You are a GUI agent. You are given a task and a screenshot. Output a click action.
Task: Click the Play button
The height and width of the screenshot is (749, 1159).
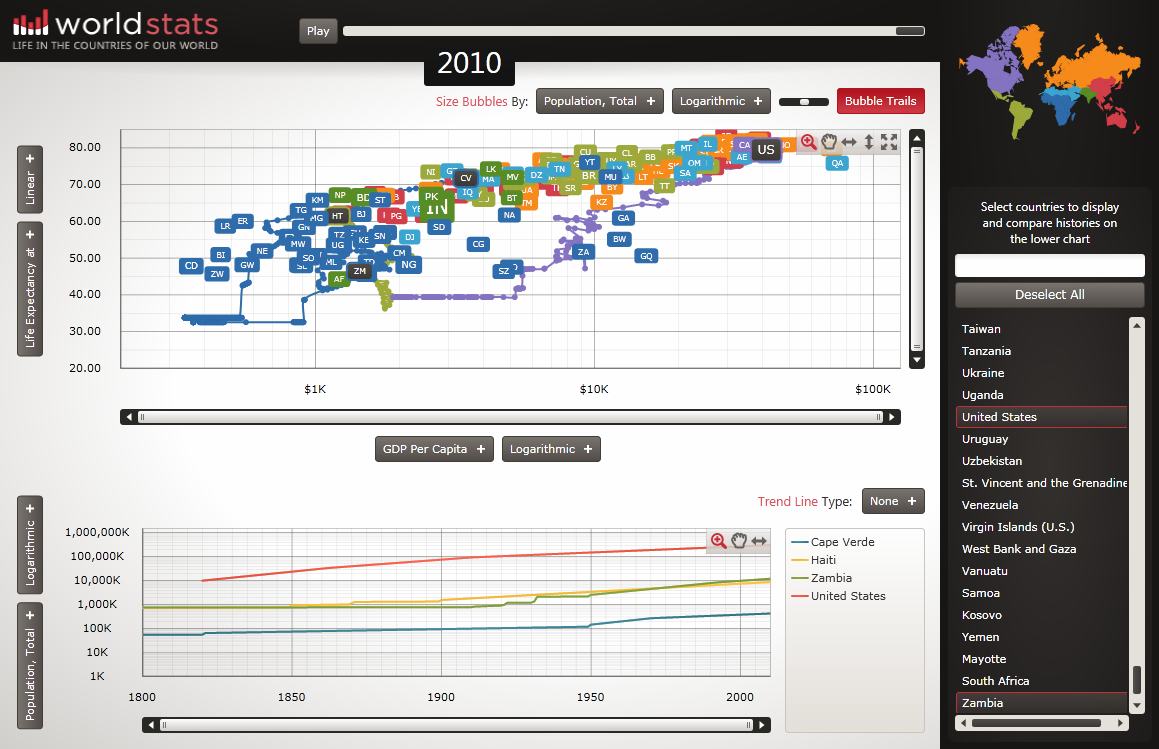tap(318, 31)
